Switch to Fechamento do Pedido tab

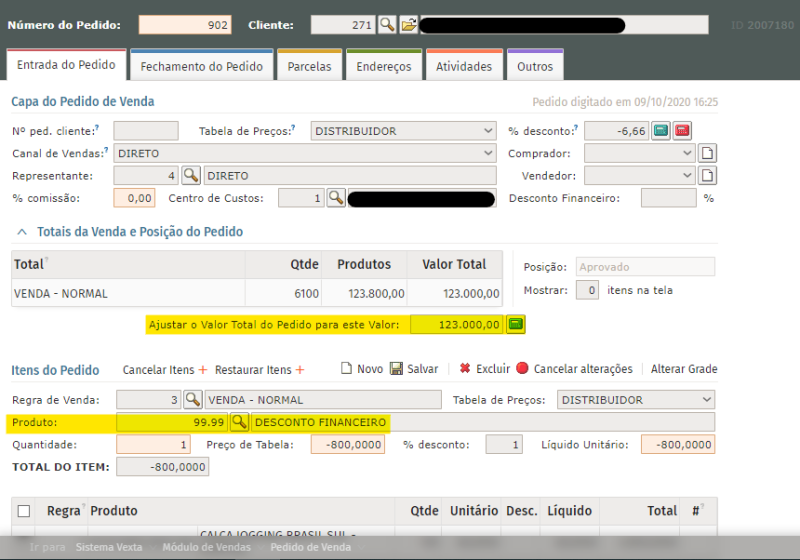(201, 67)
